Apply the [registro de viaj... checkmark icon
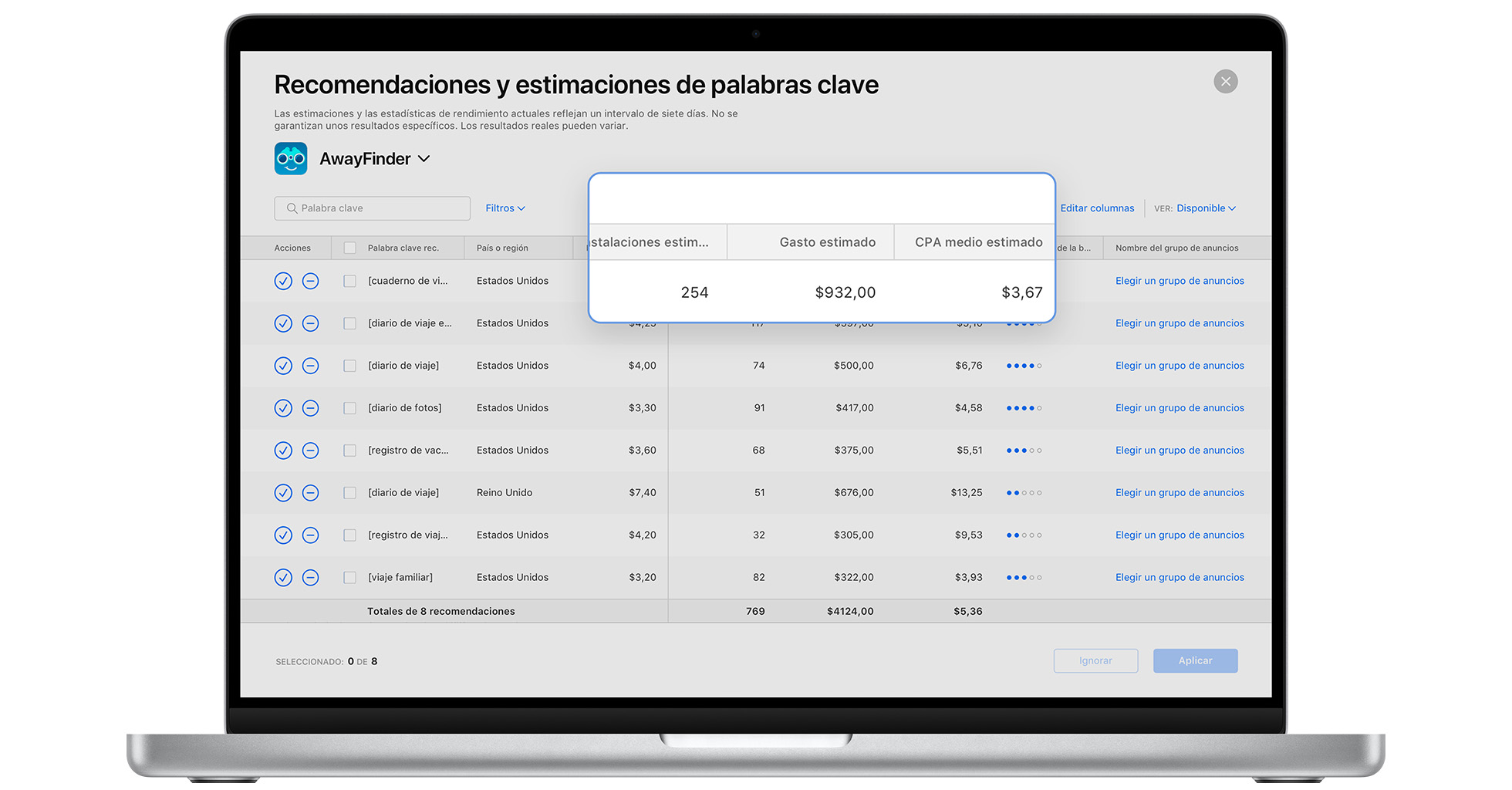 (283, 535)
